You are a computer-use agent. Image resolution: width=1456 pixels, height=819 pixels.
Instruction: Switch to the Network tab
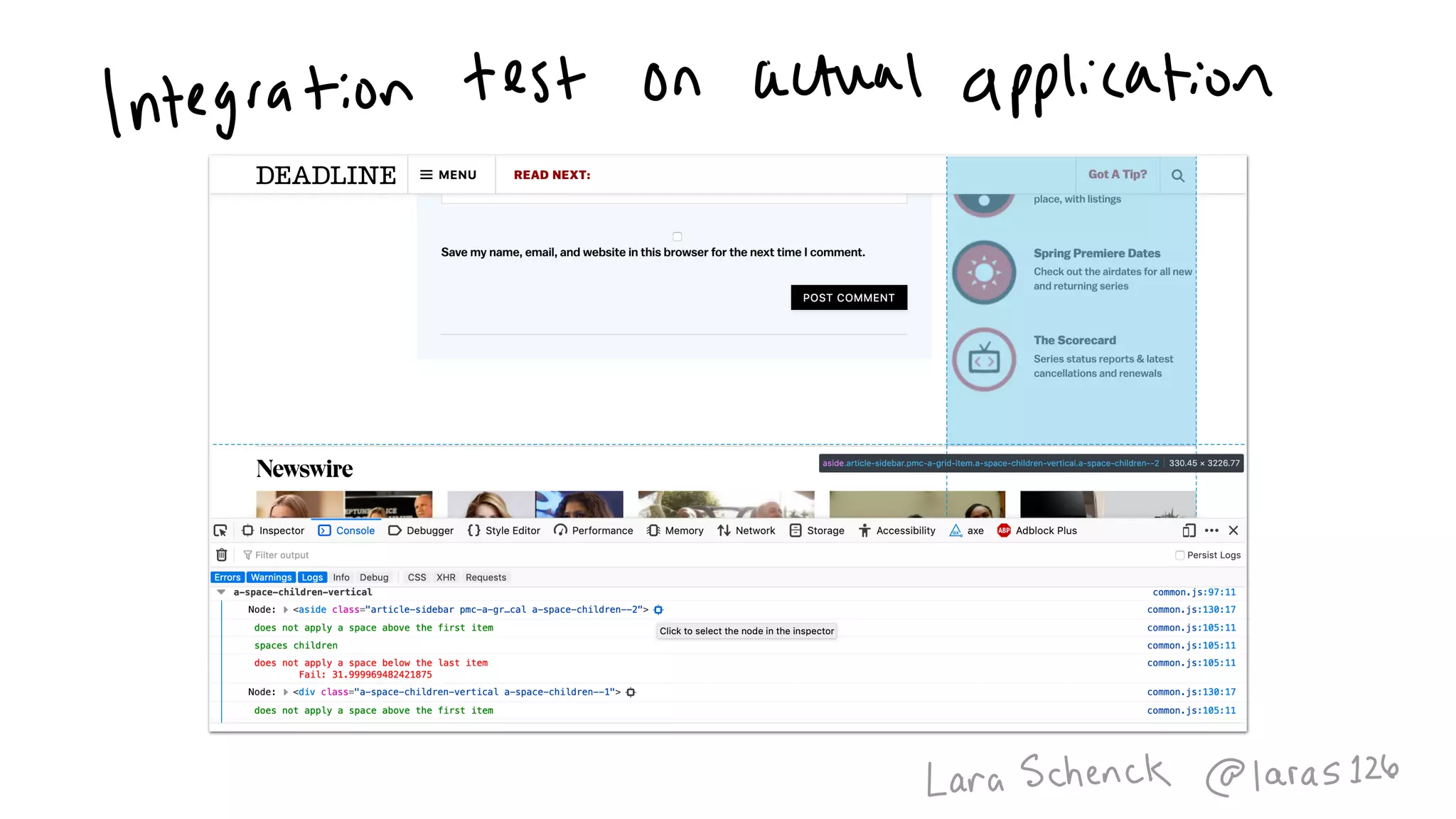click(x=746, y=530)
